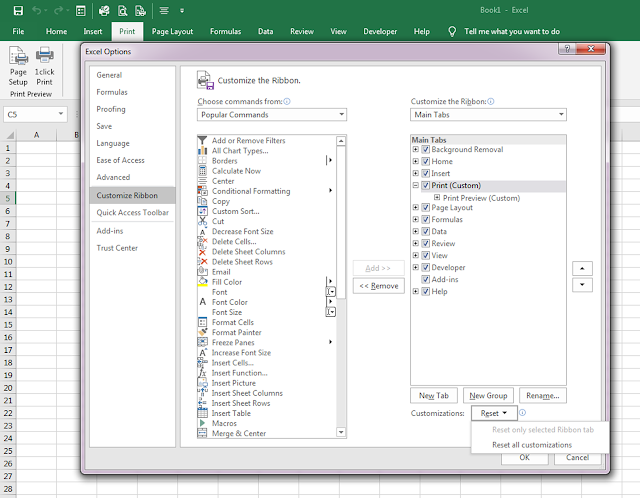Open the Customize the Ribbon Main Tabs dropdown

click(488, 115)
